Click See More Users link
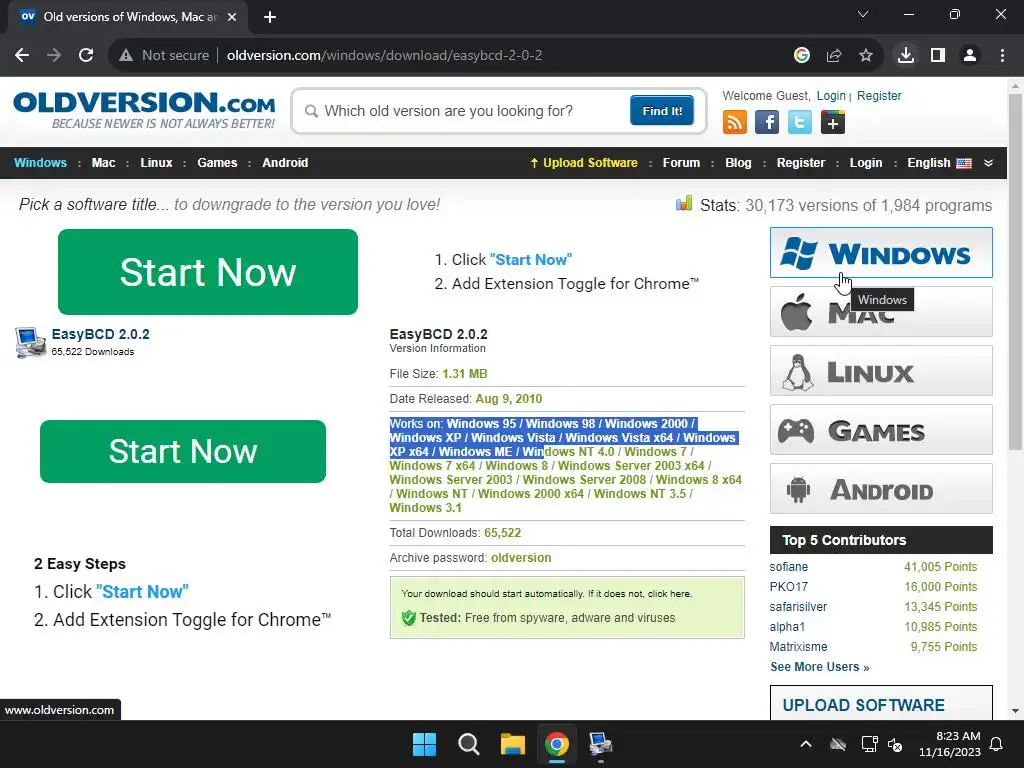Screen dimensions: 1024x768 [820, 667]
